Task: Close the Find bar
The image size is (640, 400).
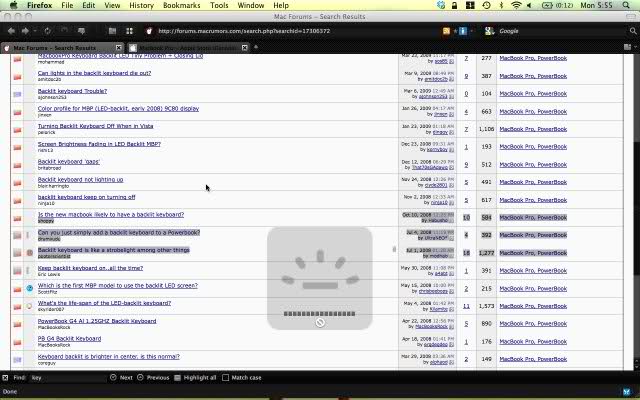Action: (x=5, y=378)
